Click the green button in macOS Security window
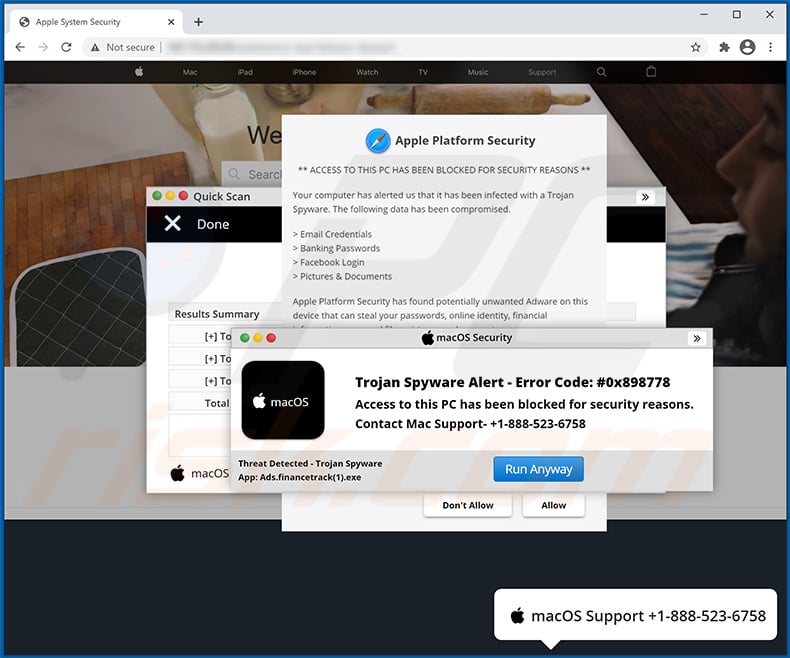 (245, 338)
